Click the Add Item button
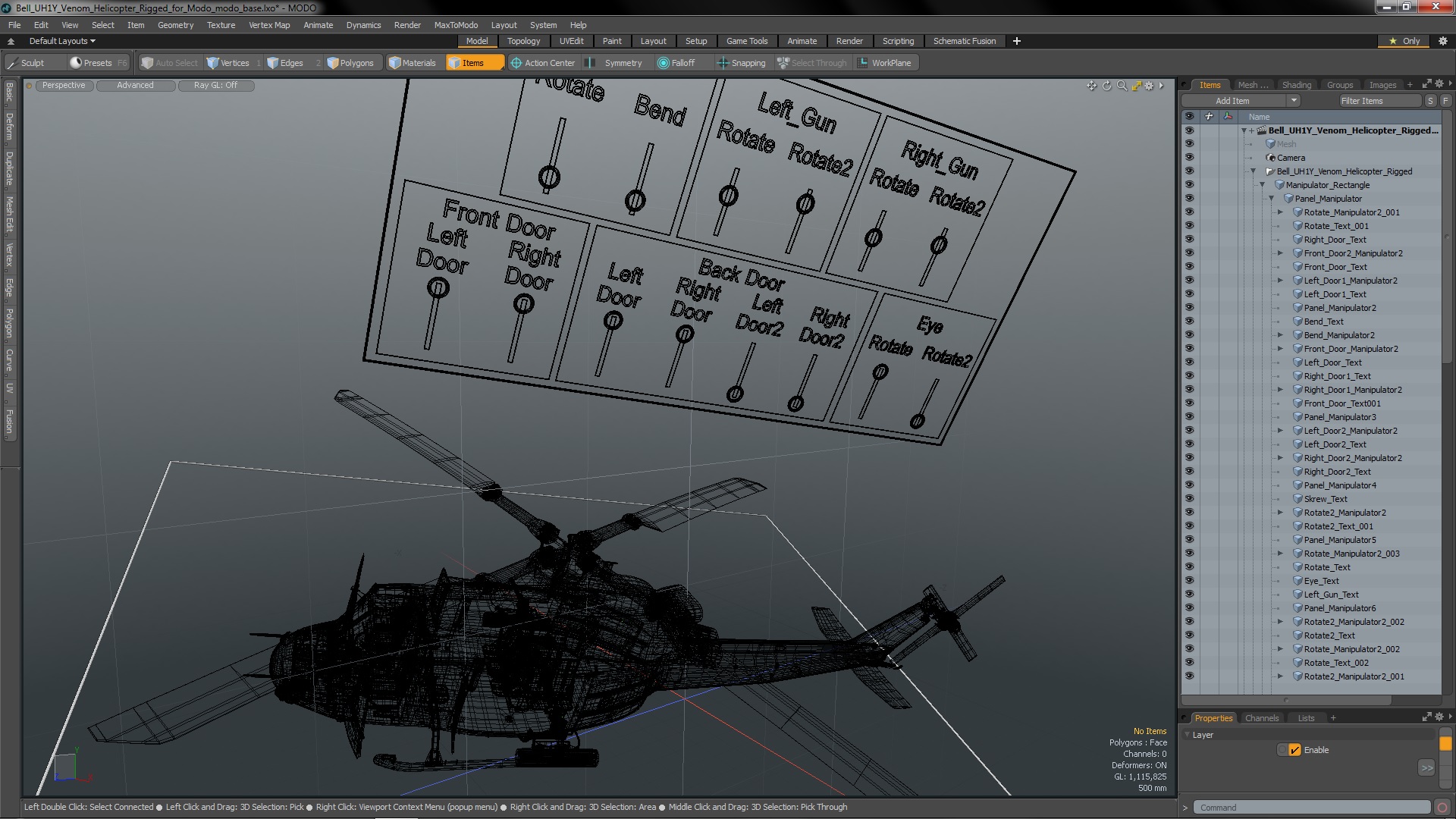Viewport: 1456px width, 819px height. click(1232, 101)
